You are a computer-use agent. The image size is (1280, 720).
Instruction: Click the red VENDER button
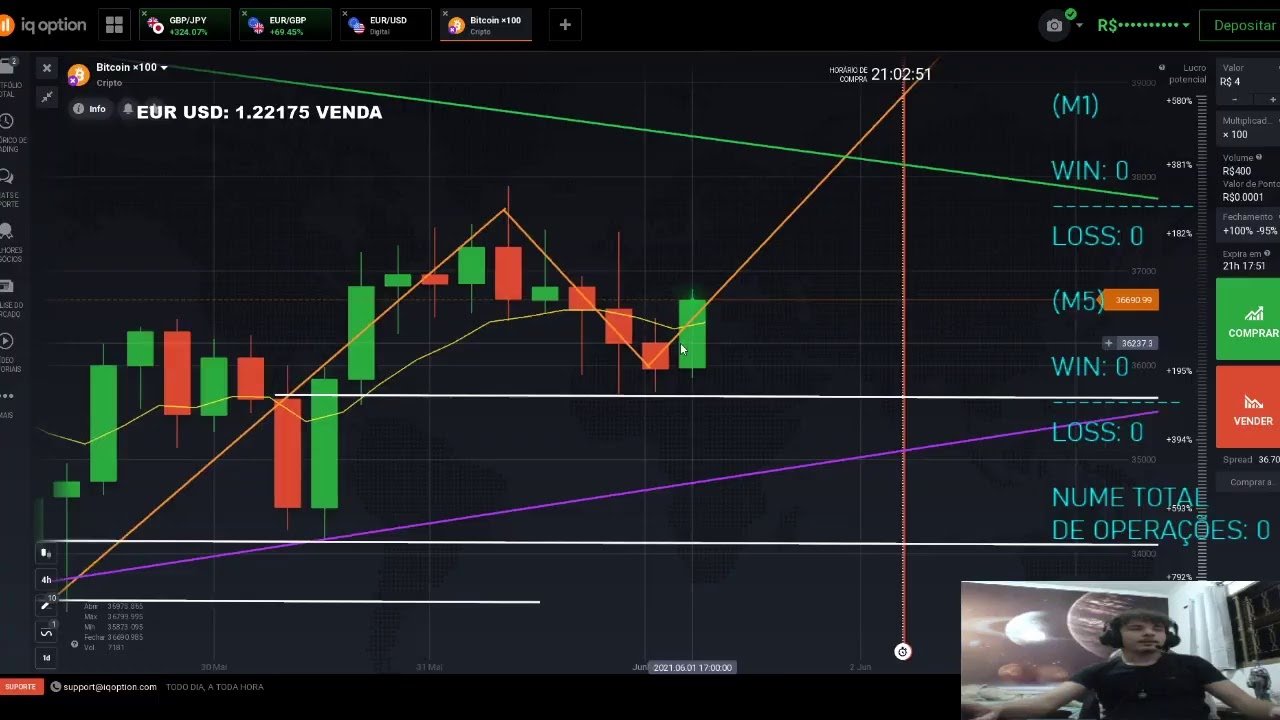pos(1250,407)
